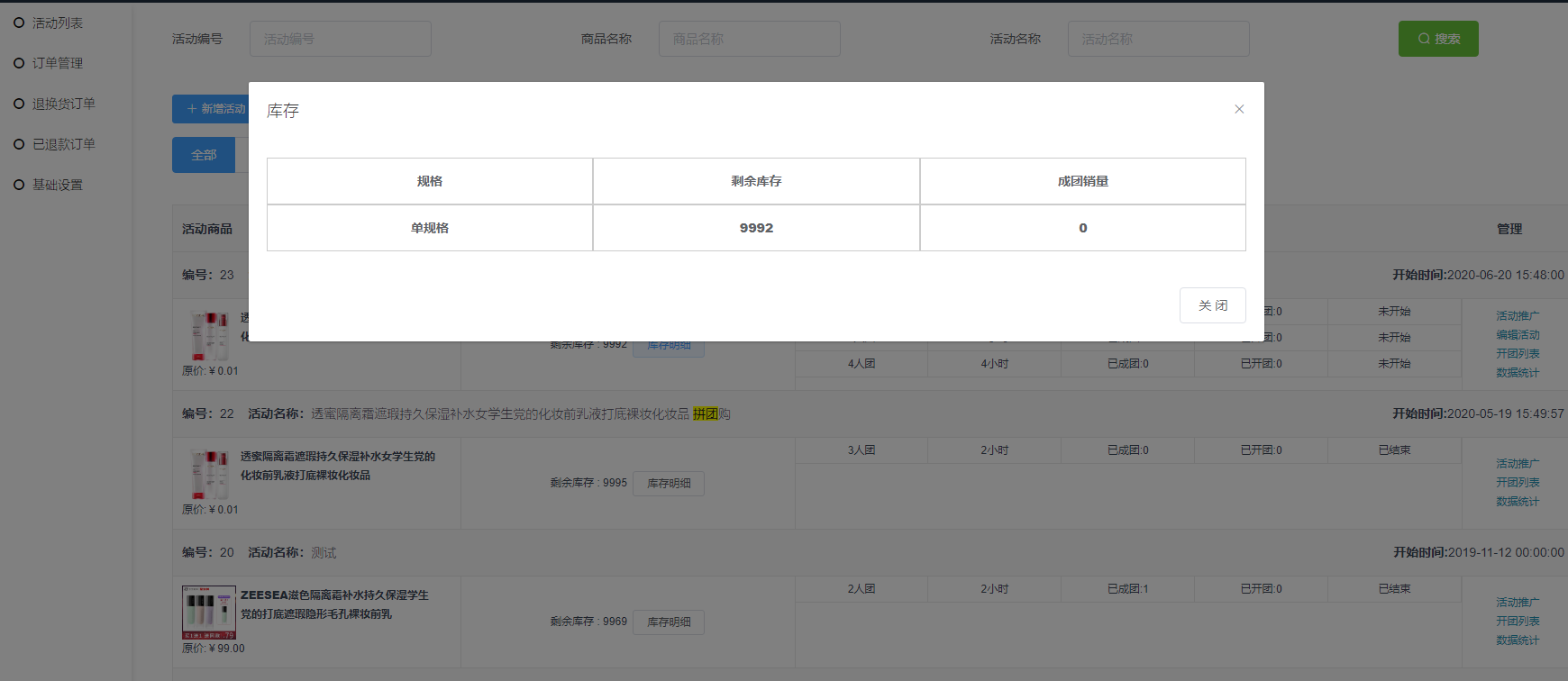This screenshot has width=1568, height=681.
Task: Click 编辑活动 link for activity 23
Action: pos(1518,335)
